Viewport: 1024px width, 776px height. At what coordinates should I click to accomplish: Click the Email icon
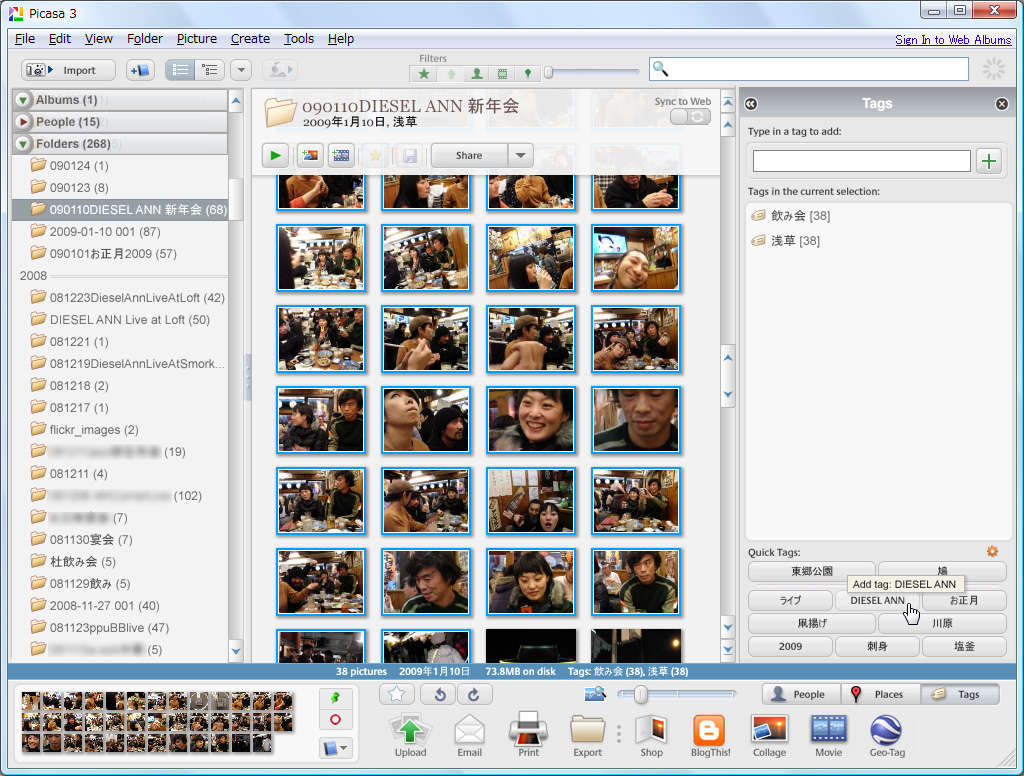tap(470, 736)
